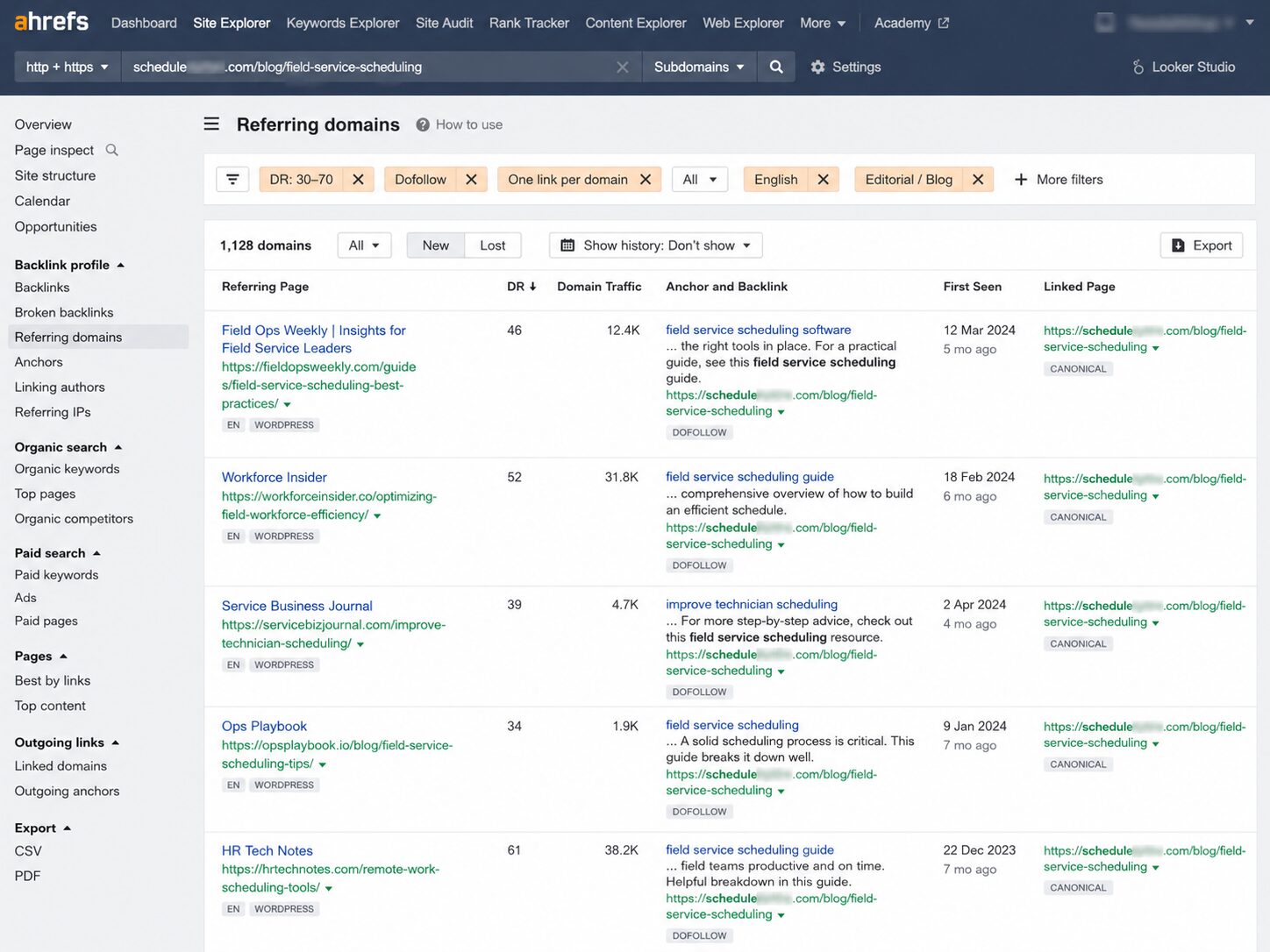Open Settings gear in toolbar
Screen dimensions: 1270x952
click(x=845, y=67)
